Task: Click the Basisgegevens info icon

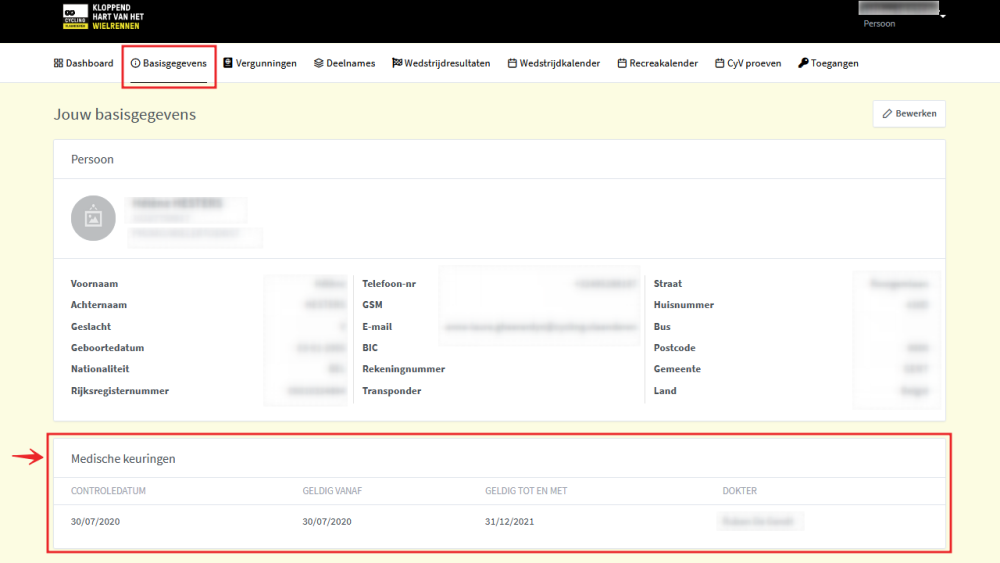Action: [x=135, y=63]
